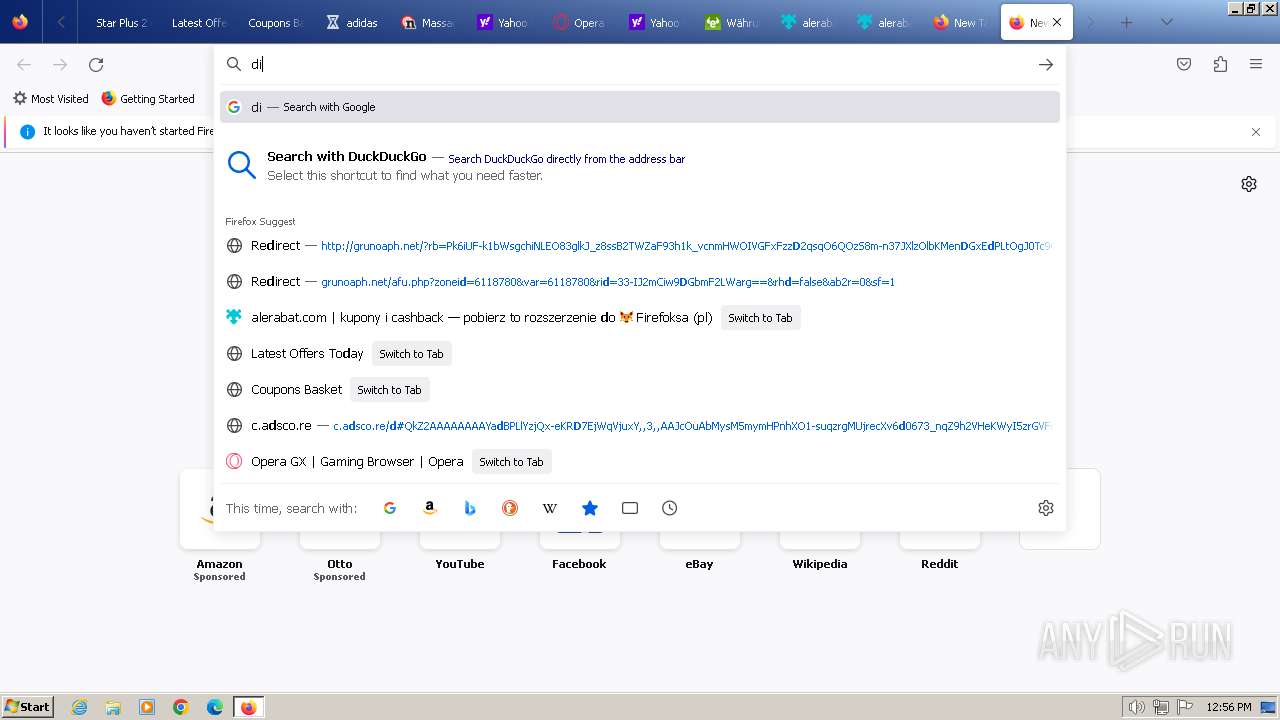
Task: Search with DuckDuckGo one-off icon
Action: click(x=510, y=508)
